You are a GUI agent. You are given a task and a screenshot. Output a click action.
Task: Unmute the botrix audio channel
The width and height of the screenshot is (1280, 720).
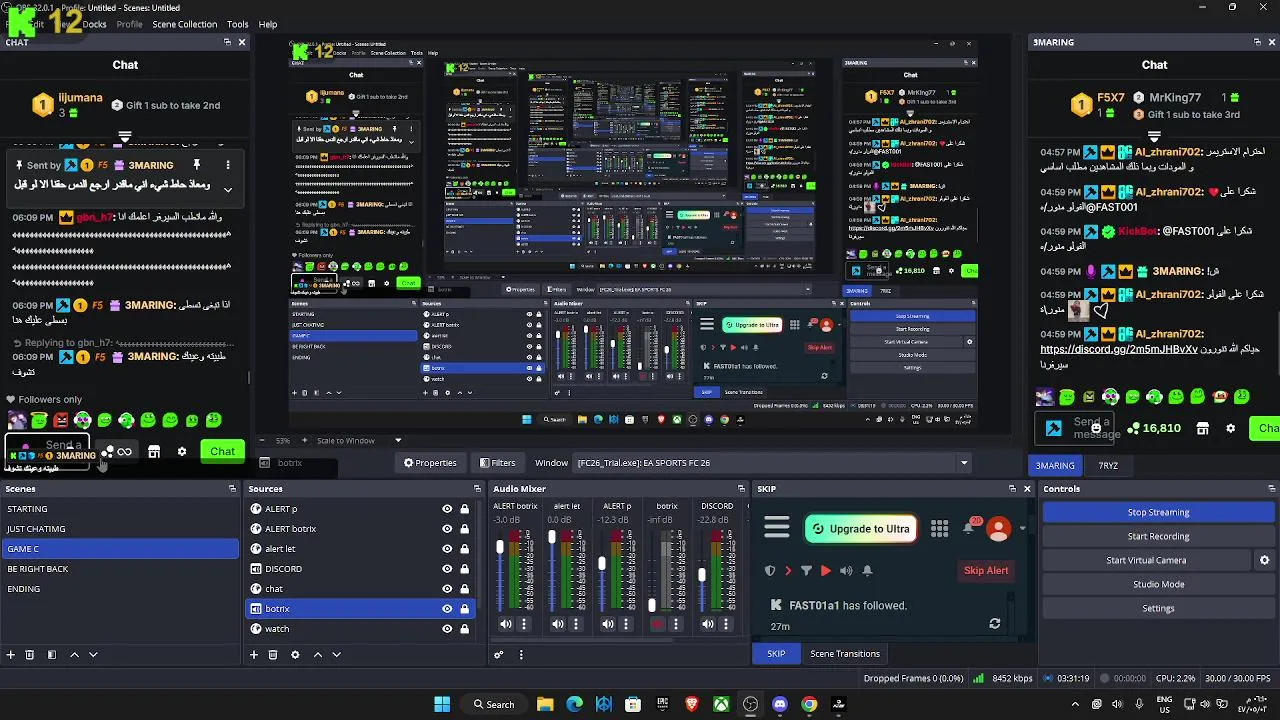[x=657, y=624]
